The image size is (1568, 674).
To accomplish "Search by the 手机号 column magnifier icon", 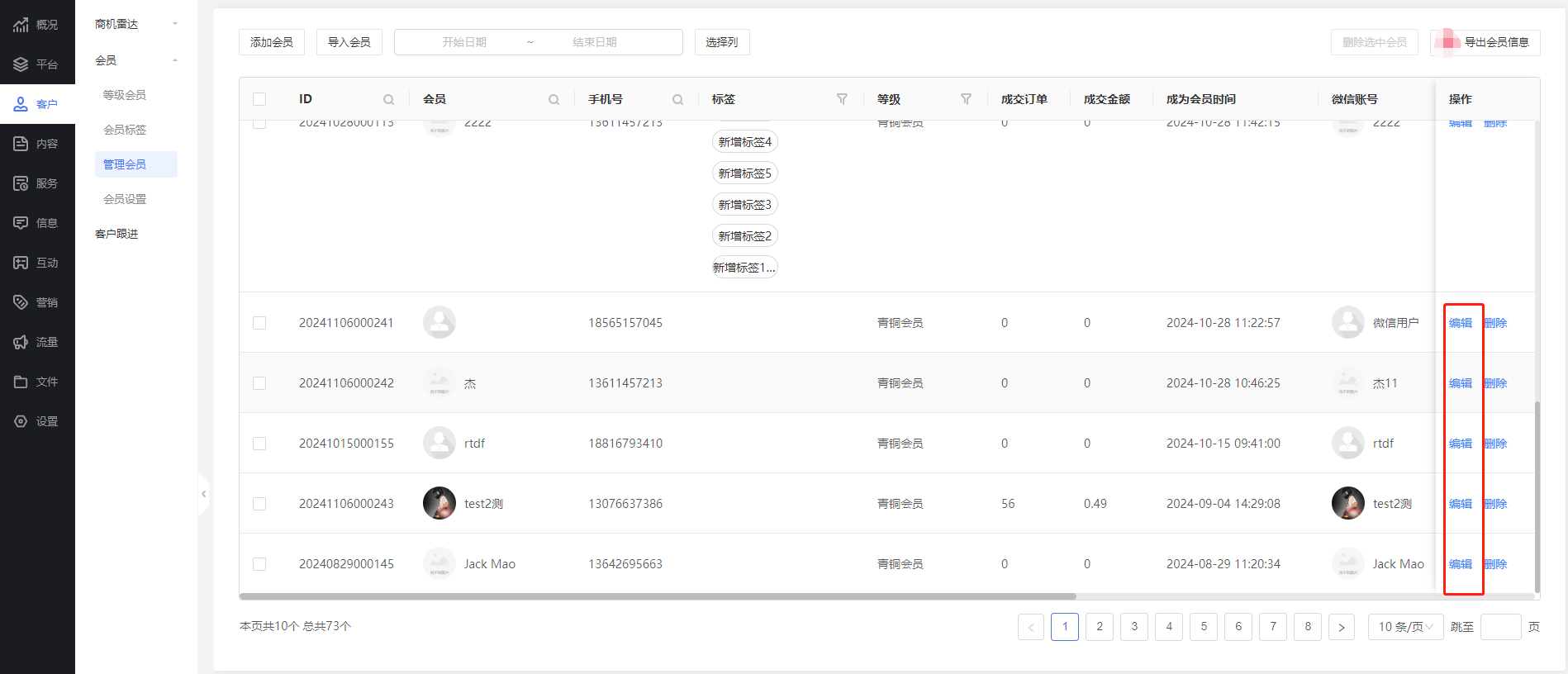I will (x=677, y=100).
